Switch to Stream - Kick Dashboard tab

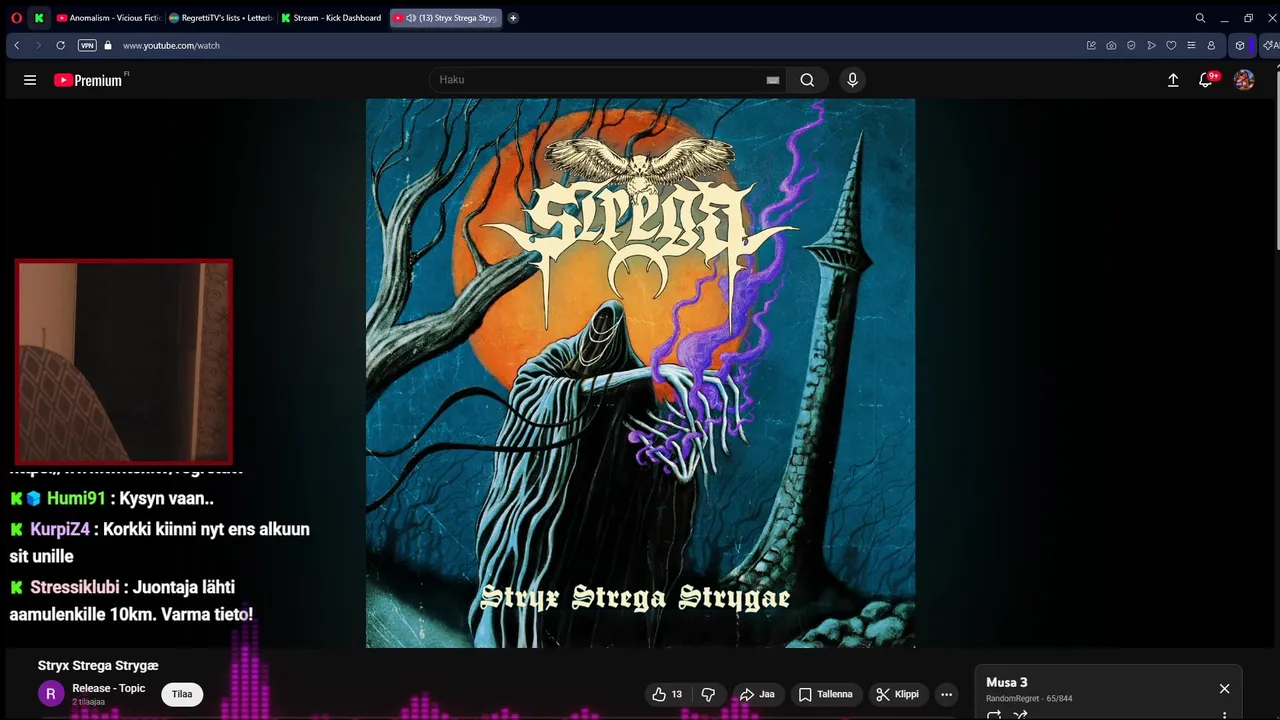pos(332,18)
